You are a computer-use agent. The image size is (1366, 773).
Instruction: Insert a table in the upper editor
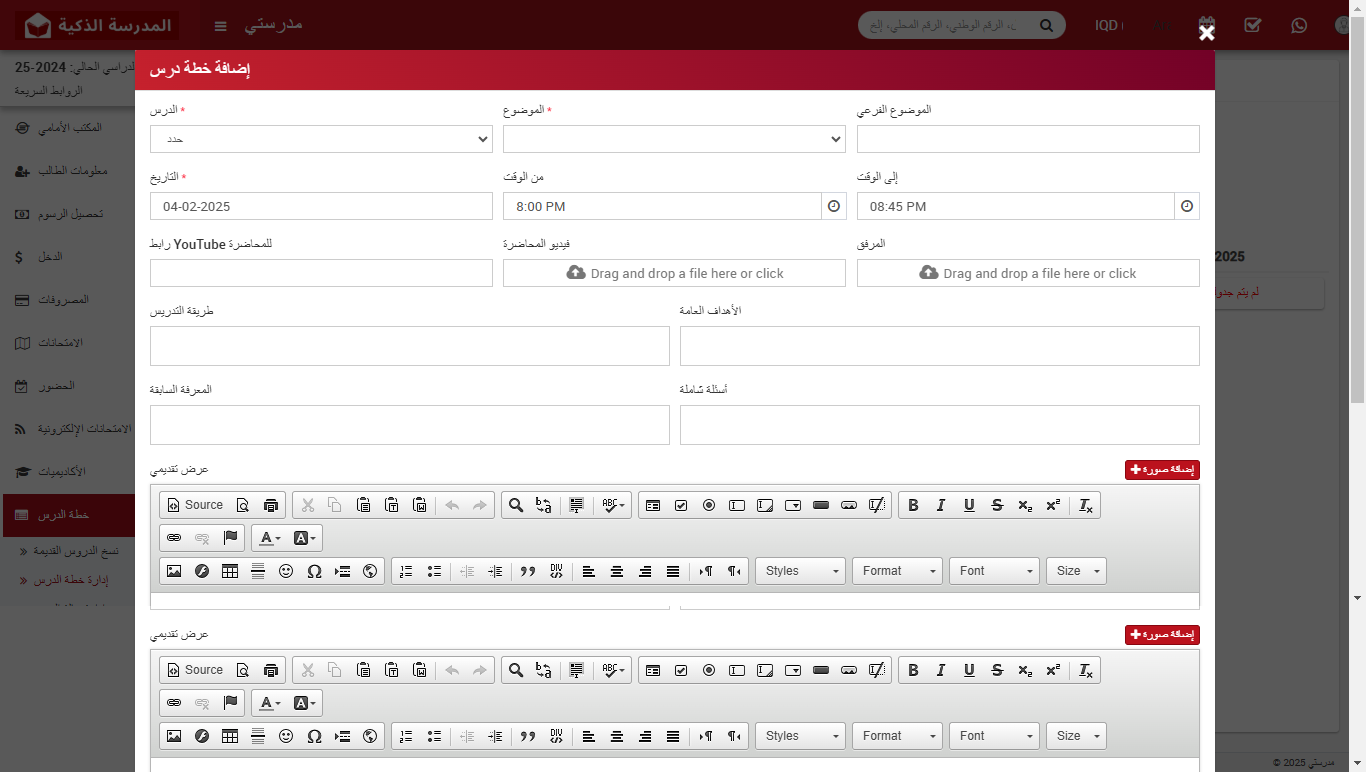230,571
